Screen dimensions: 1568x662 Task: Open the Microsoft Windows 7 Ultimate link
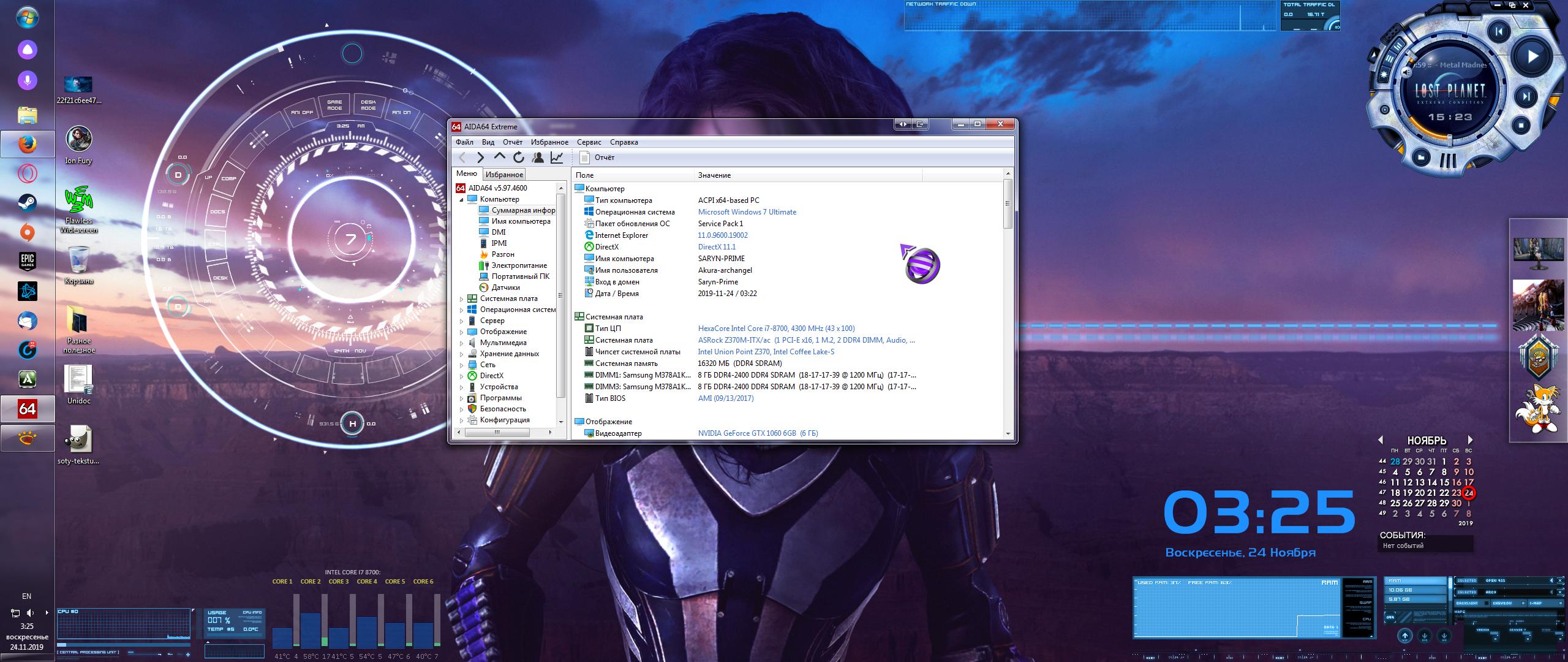click(x=747, y=212)
